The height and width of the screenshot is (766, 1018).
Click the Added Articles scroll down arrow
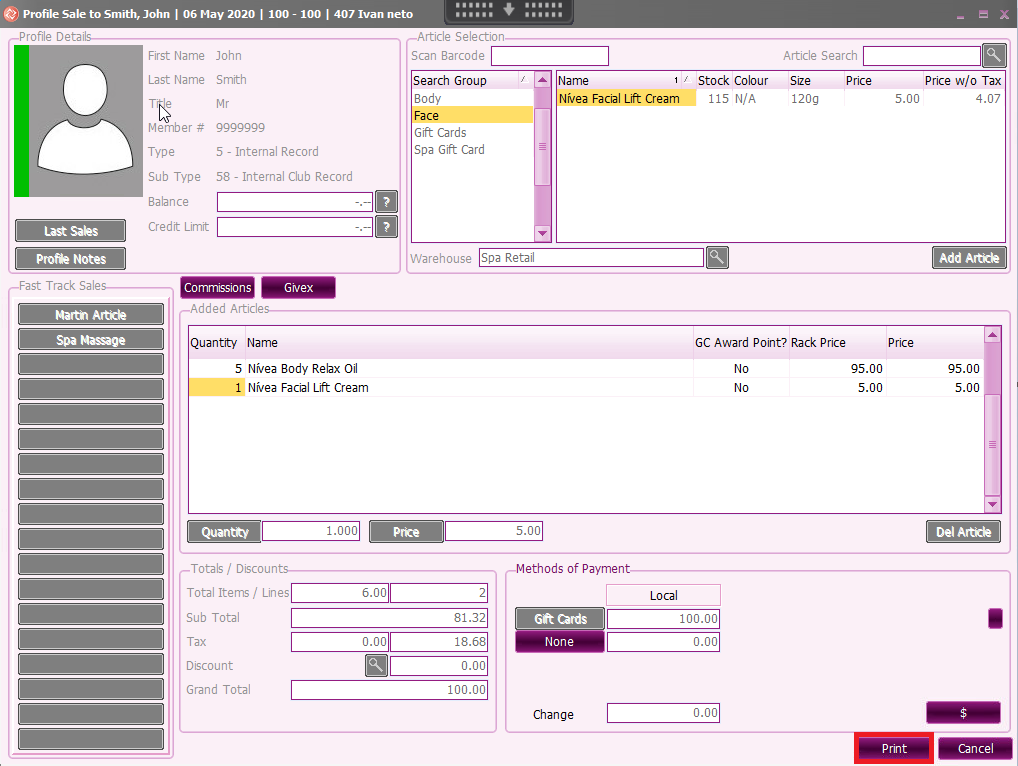tap(992, 504)
